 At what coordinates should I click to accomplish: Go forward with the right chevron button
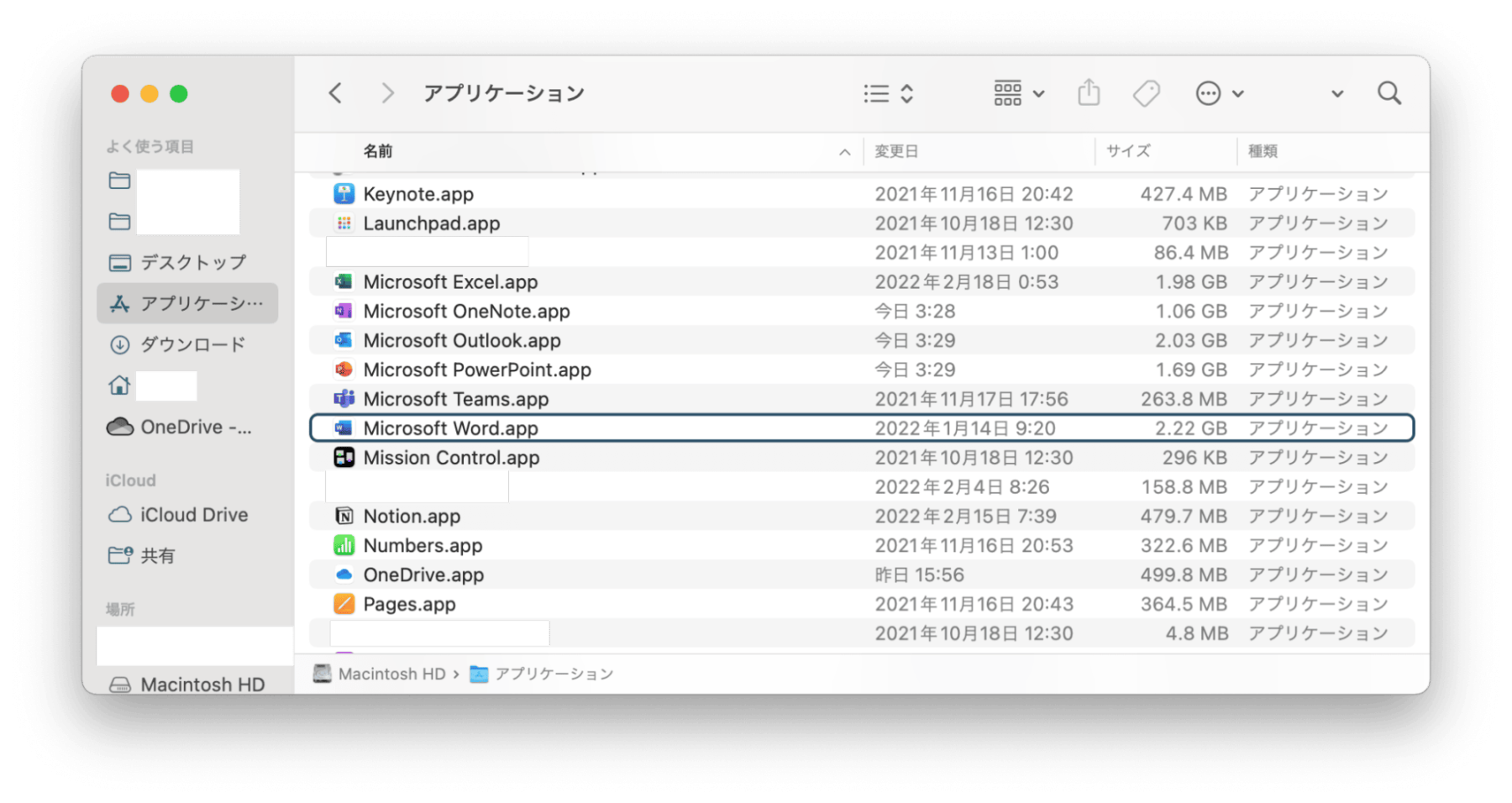387,92
